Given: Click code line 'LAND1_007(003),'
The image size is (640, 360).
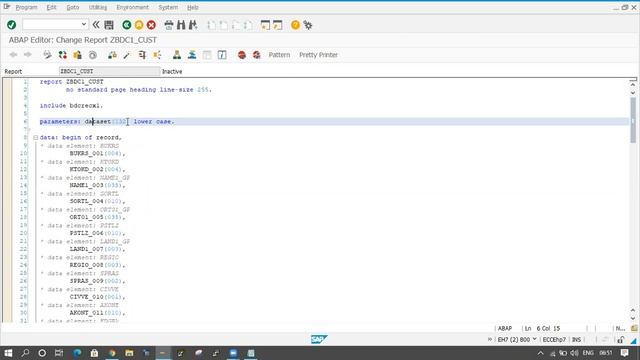Looking at the screenshot, I should coord(97,249).
